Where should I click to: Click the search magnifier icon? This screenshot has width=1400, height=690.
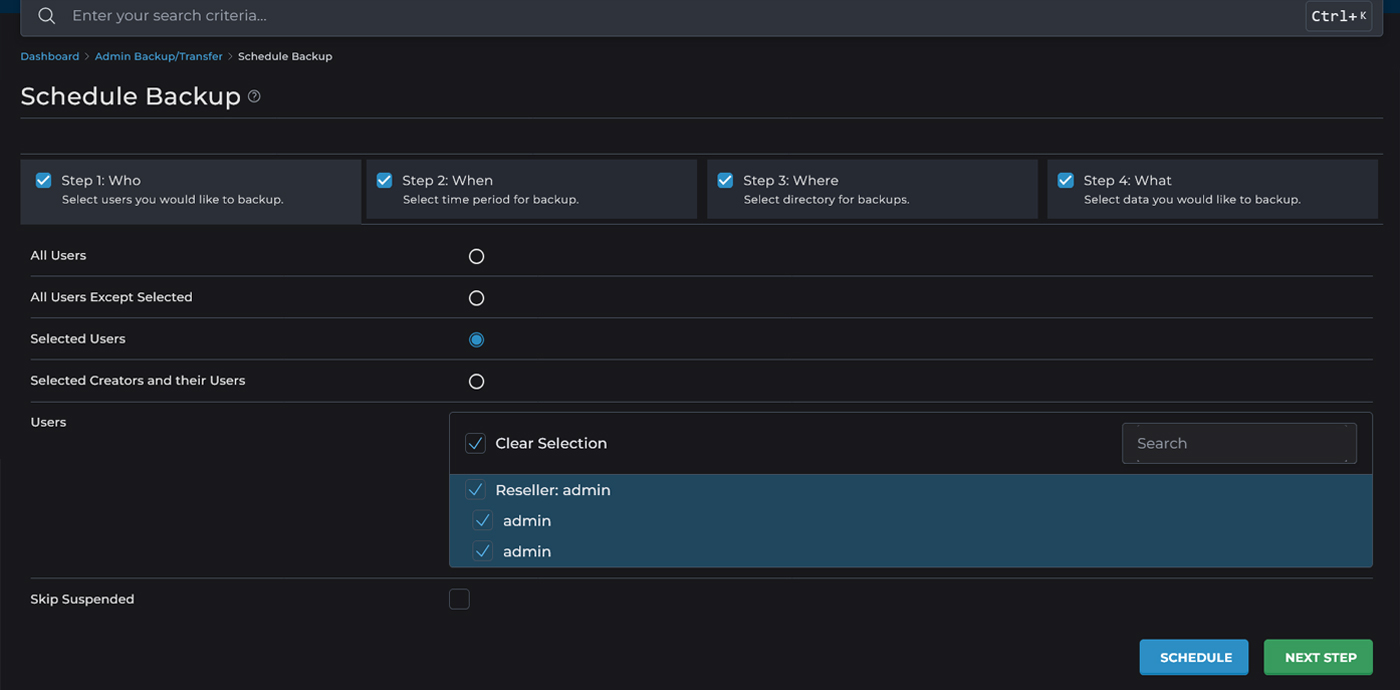click(46, 16)
